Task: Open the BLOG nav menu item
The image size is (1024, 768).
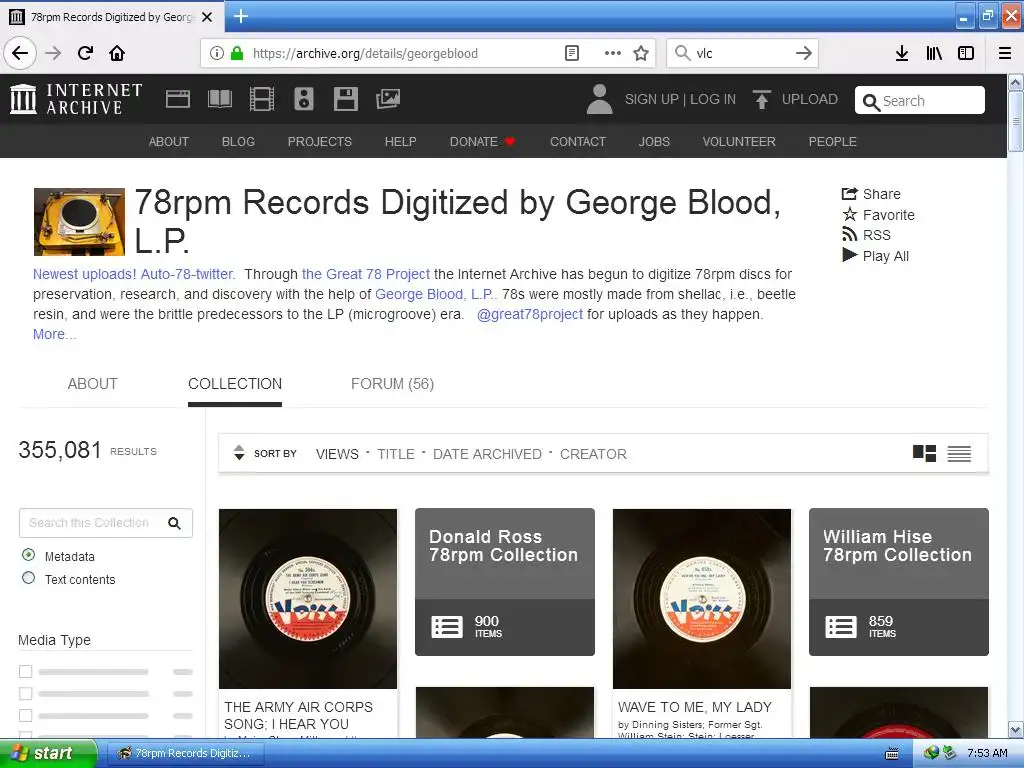Action: tap(238, 142)
